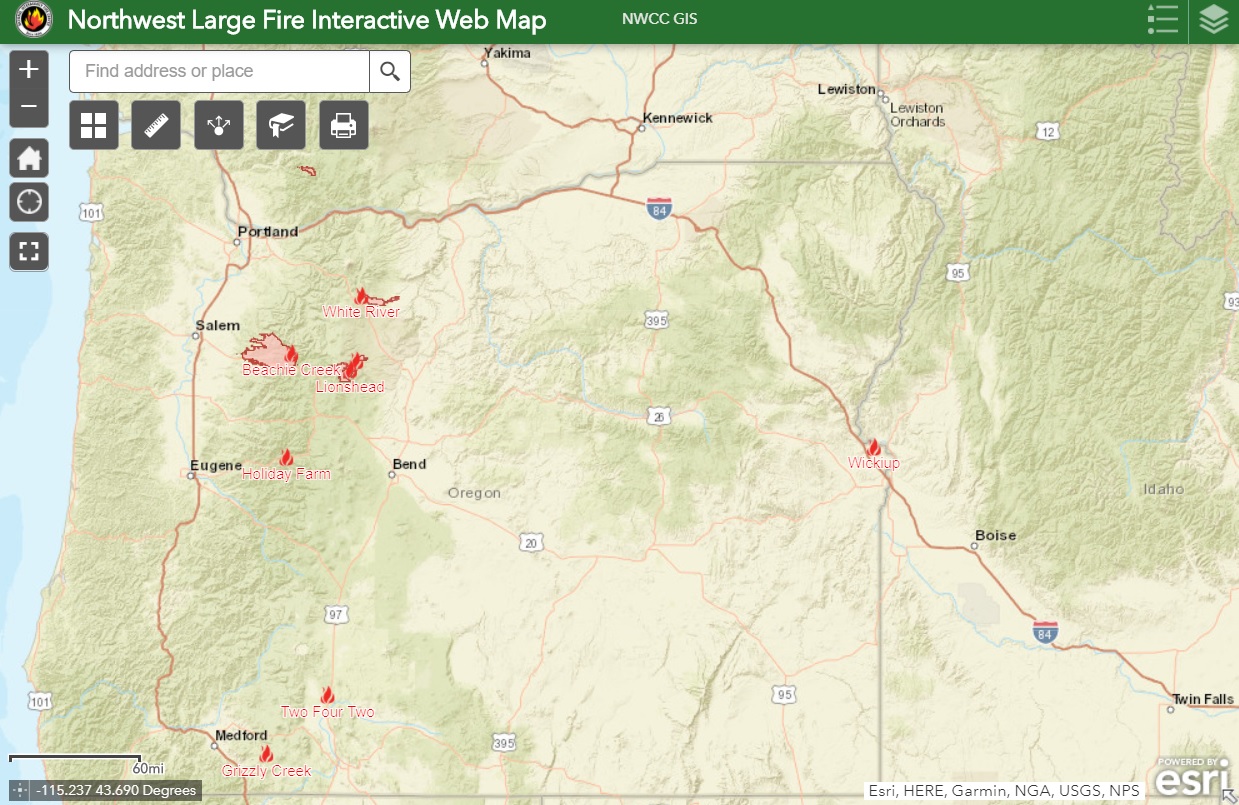Select the measurement ruler tool
The image size is (1239, 805).
point(156,125)
